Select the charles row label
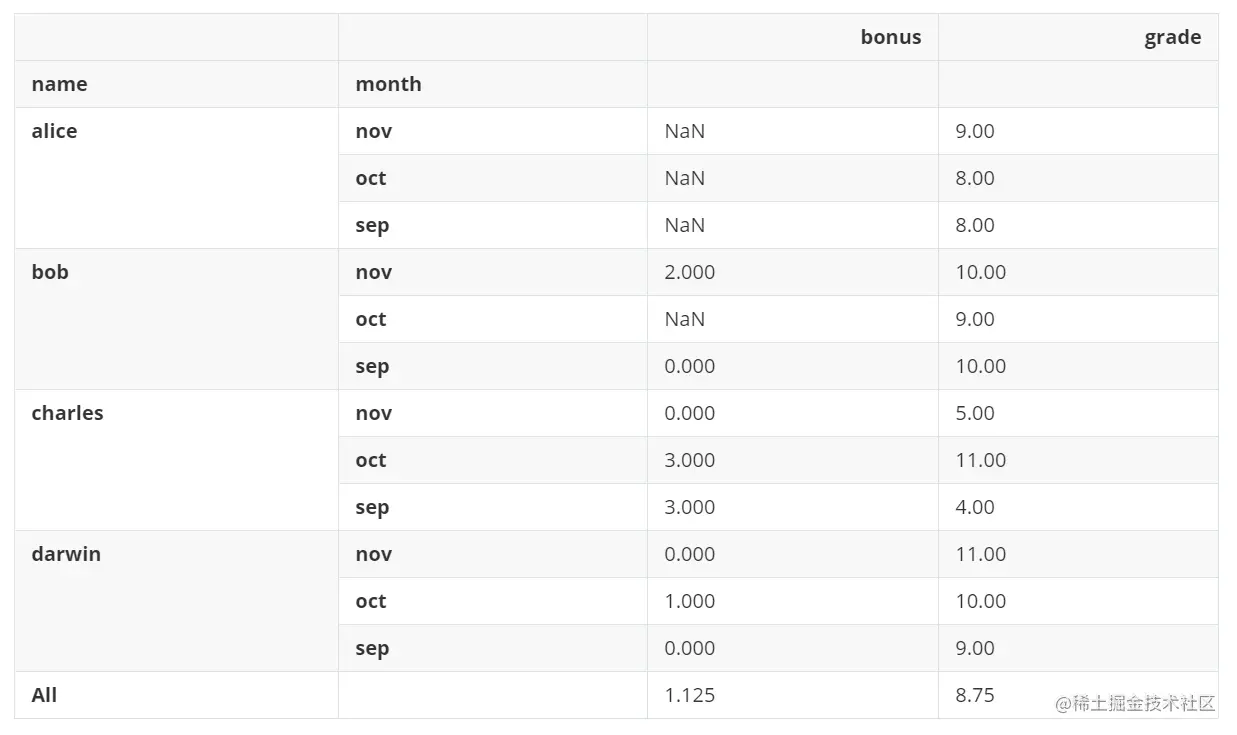This screenshot has width=1237, height=735. click(67, 414)
